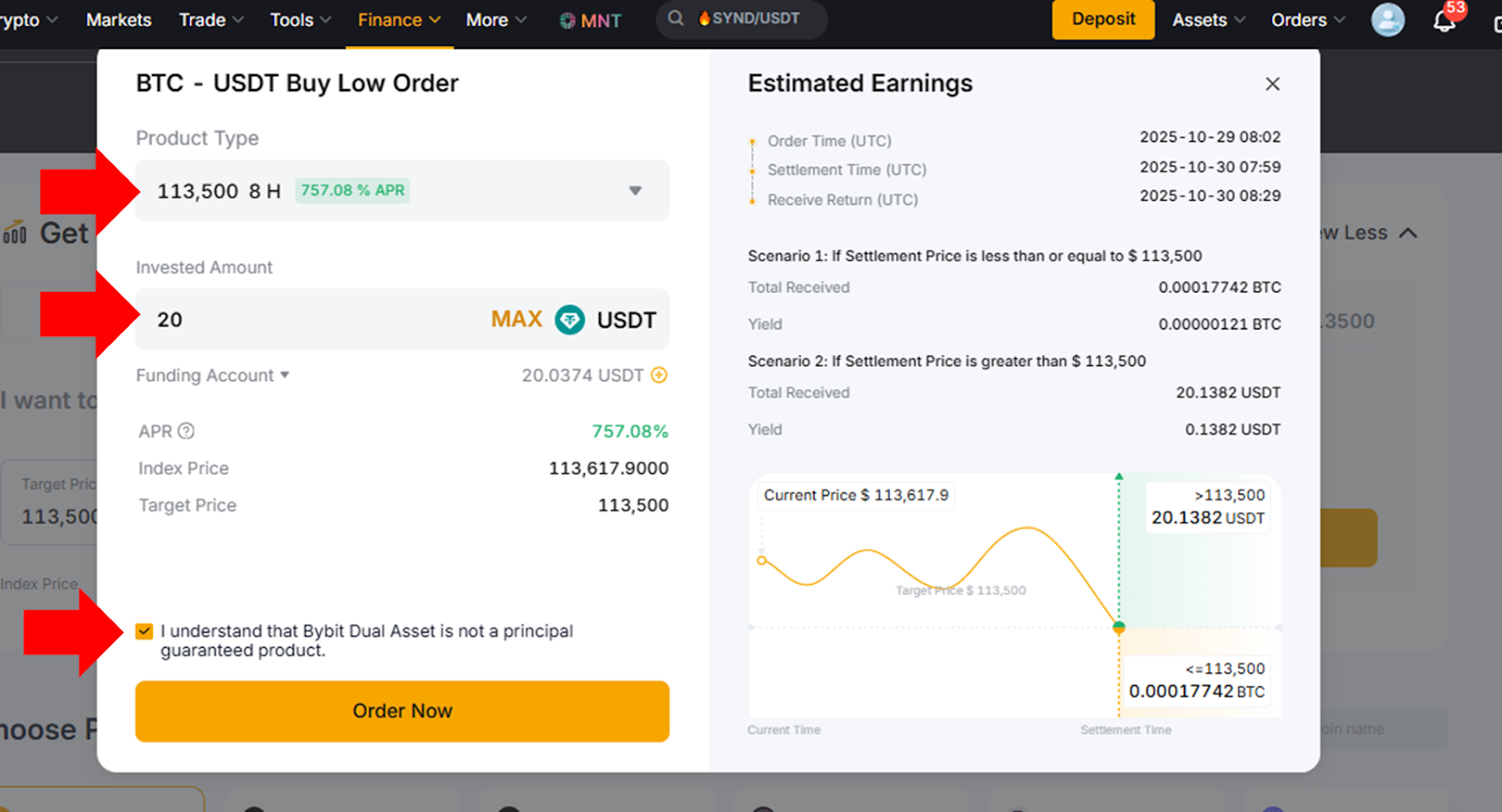Toggle the principal guarantee acknowledgment checkbox
Screen dimensions: 1502x812
tap(144, 631)
